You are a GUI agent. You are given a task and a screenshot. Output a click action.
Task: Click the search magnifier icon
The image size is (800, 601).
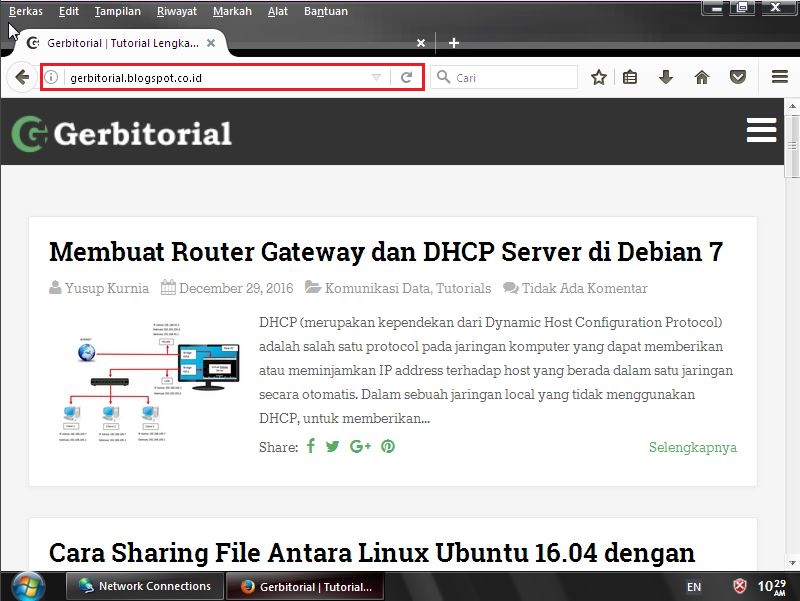pos(443,77)
